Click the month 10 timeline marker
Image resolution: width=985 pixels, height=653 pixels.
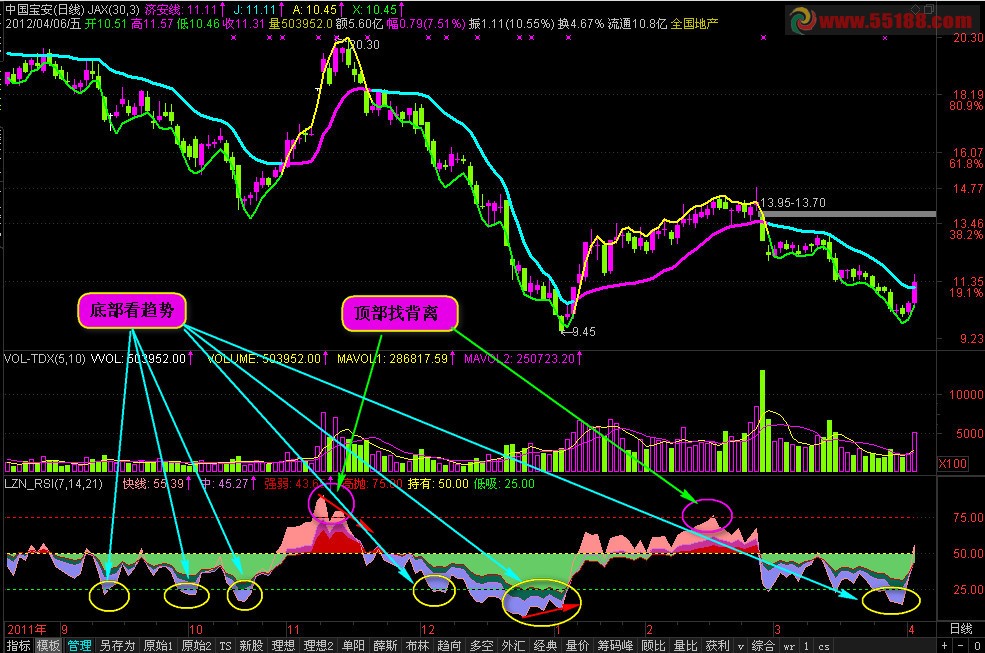[x=195, y=630]
